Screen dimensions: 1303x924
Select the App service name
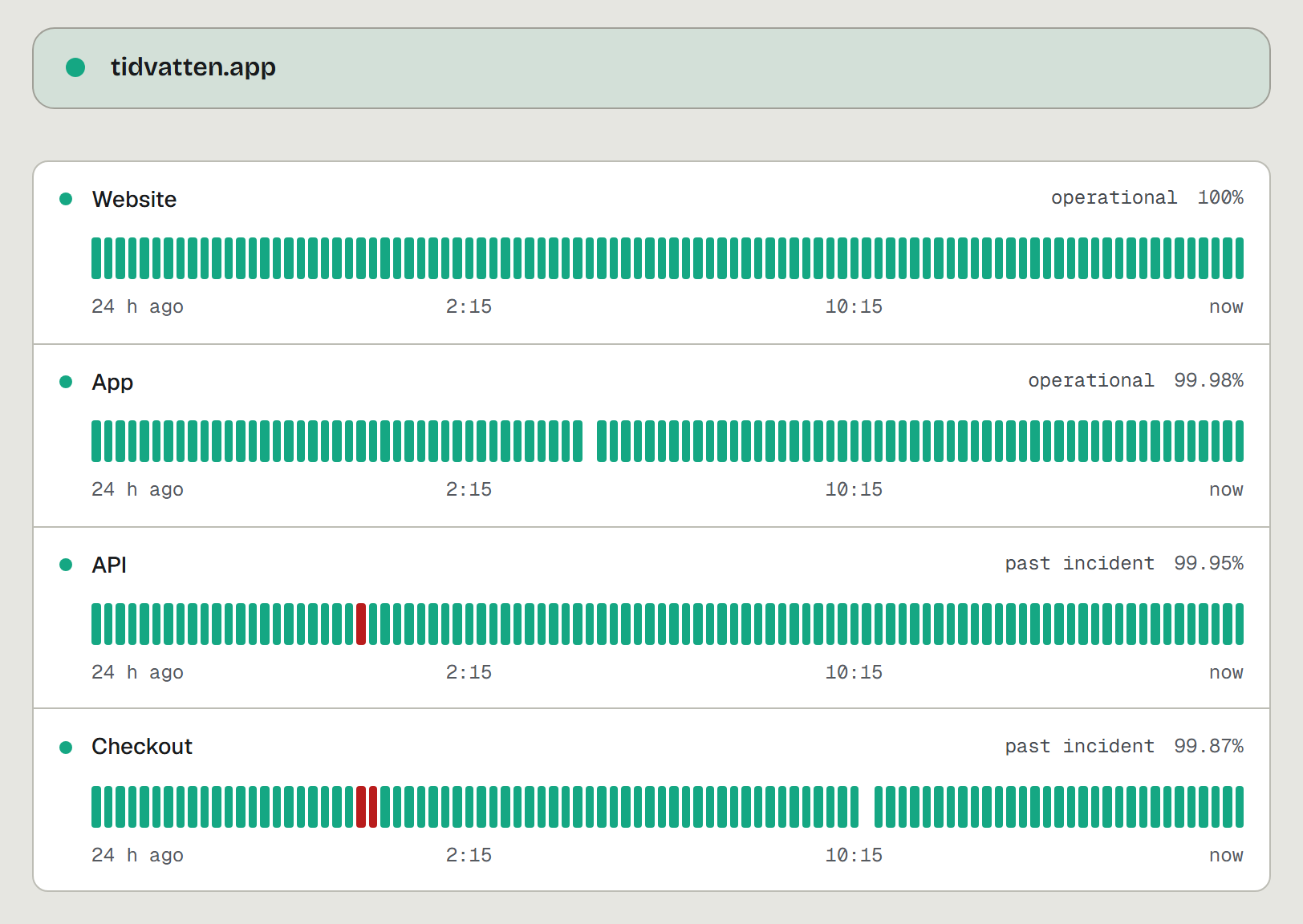pos(112,383)
